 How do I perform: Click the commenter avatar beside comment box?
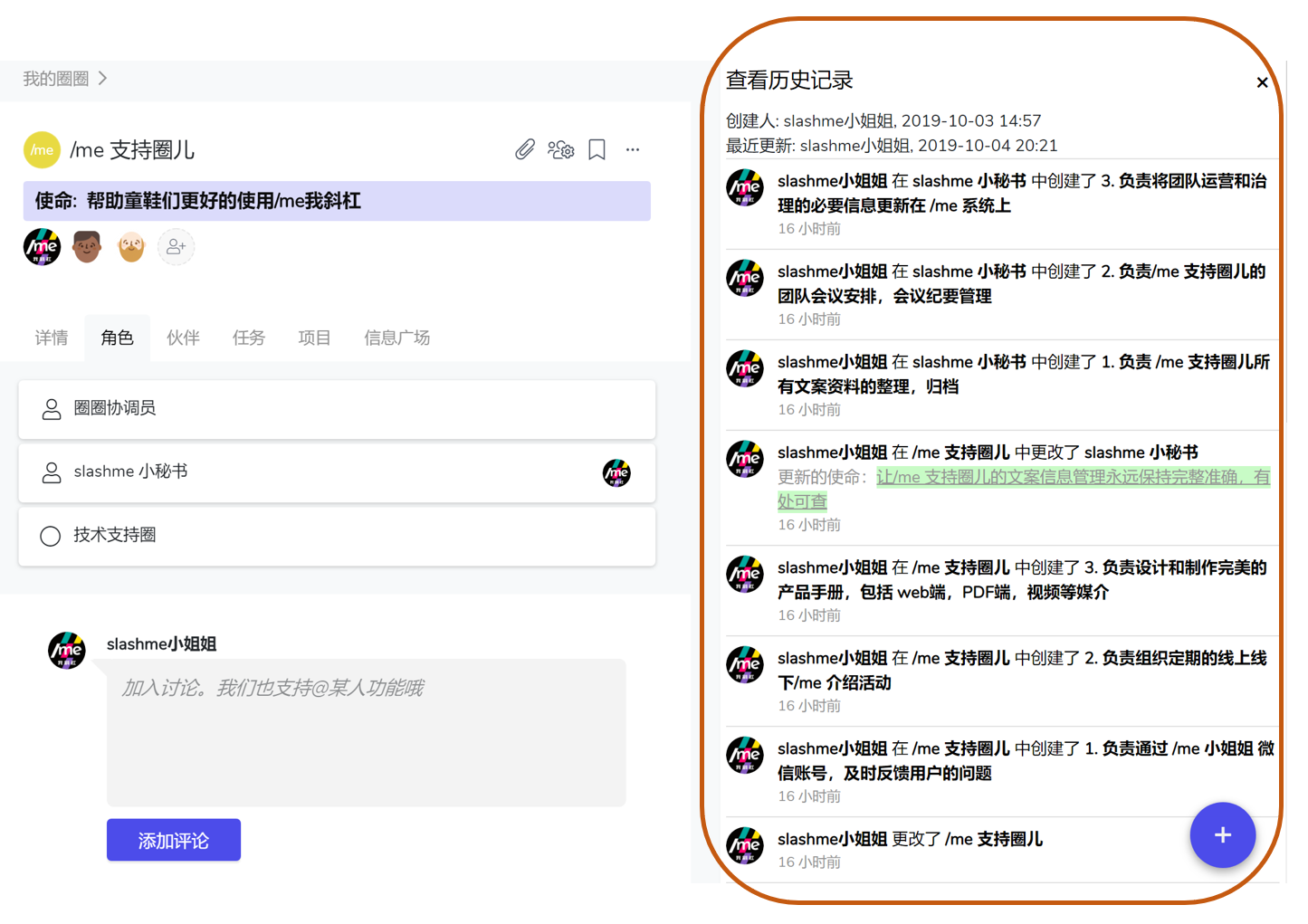point(67,651)
